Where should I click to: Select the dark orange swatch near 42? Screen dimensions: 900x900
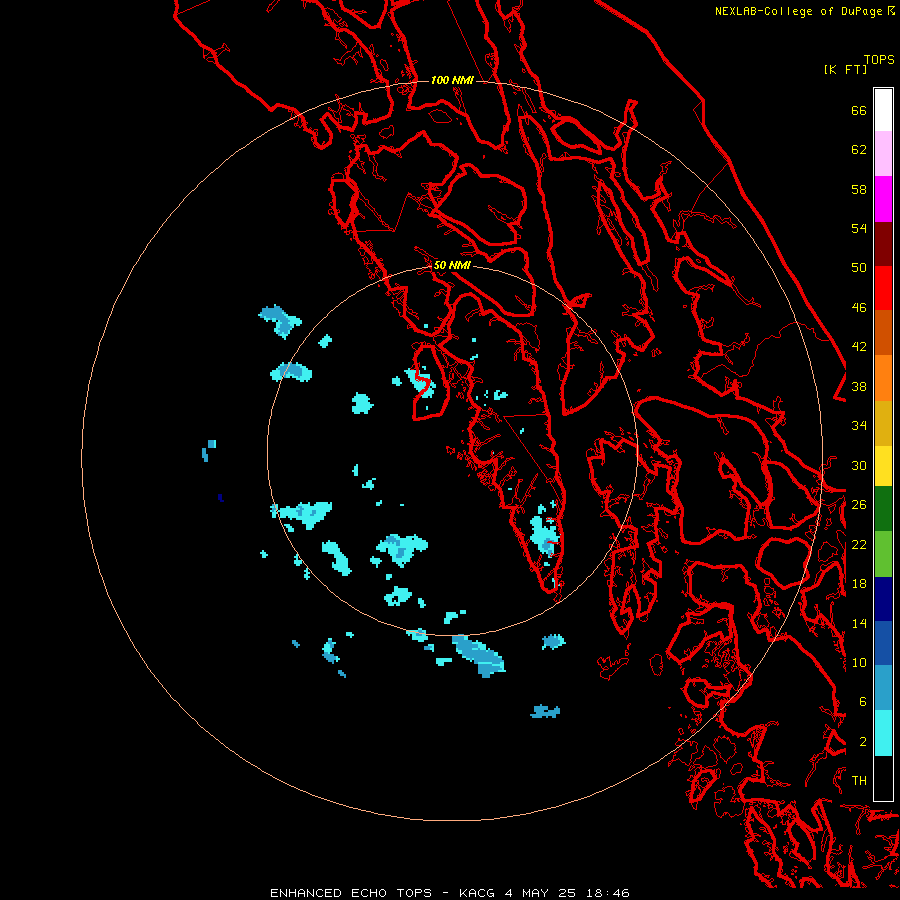(x=883, y=333)
